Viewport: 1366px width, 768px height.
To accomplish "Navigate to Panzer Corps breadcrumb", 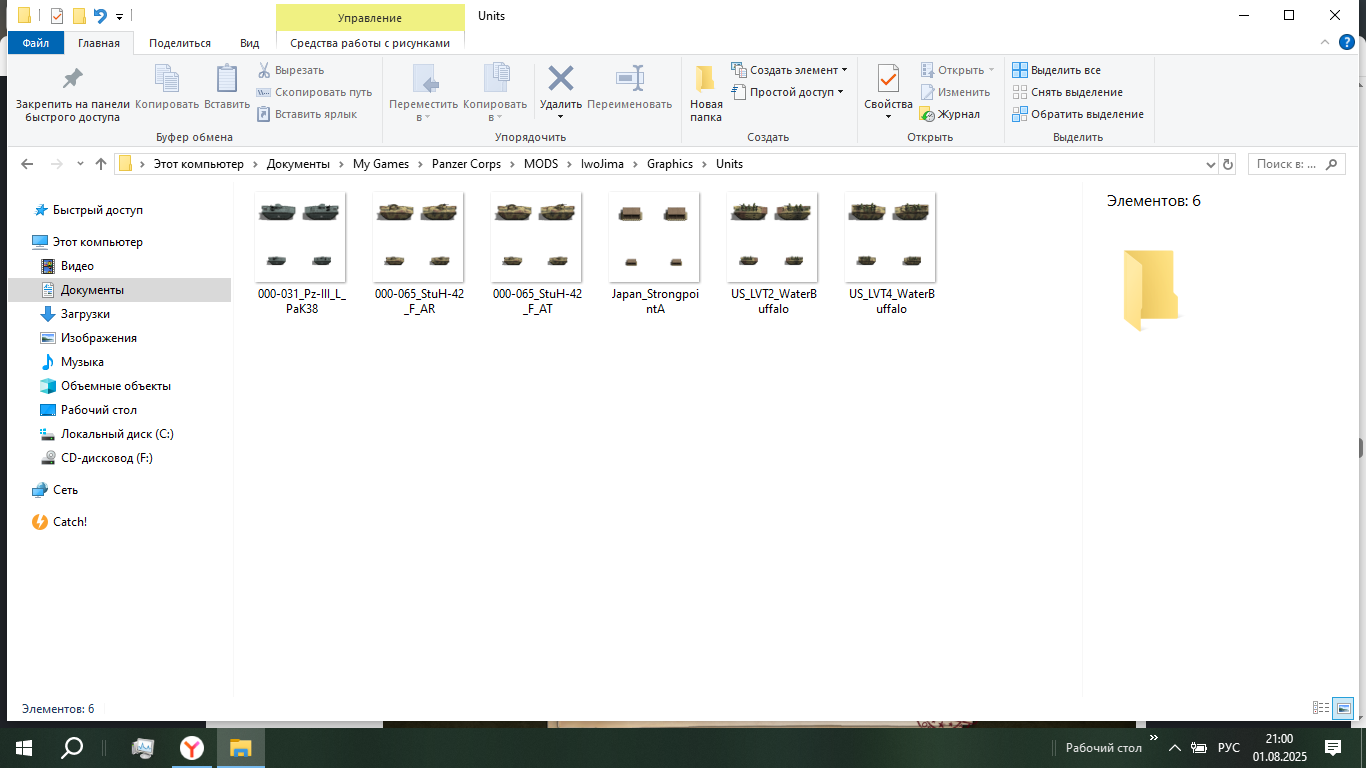I will [x=467, y=164].
